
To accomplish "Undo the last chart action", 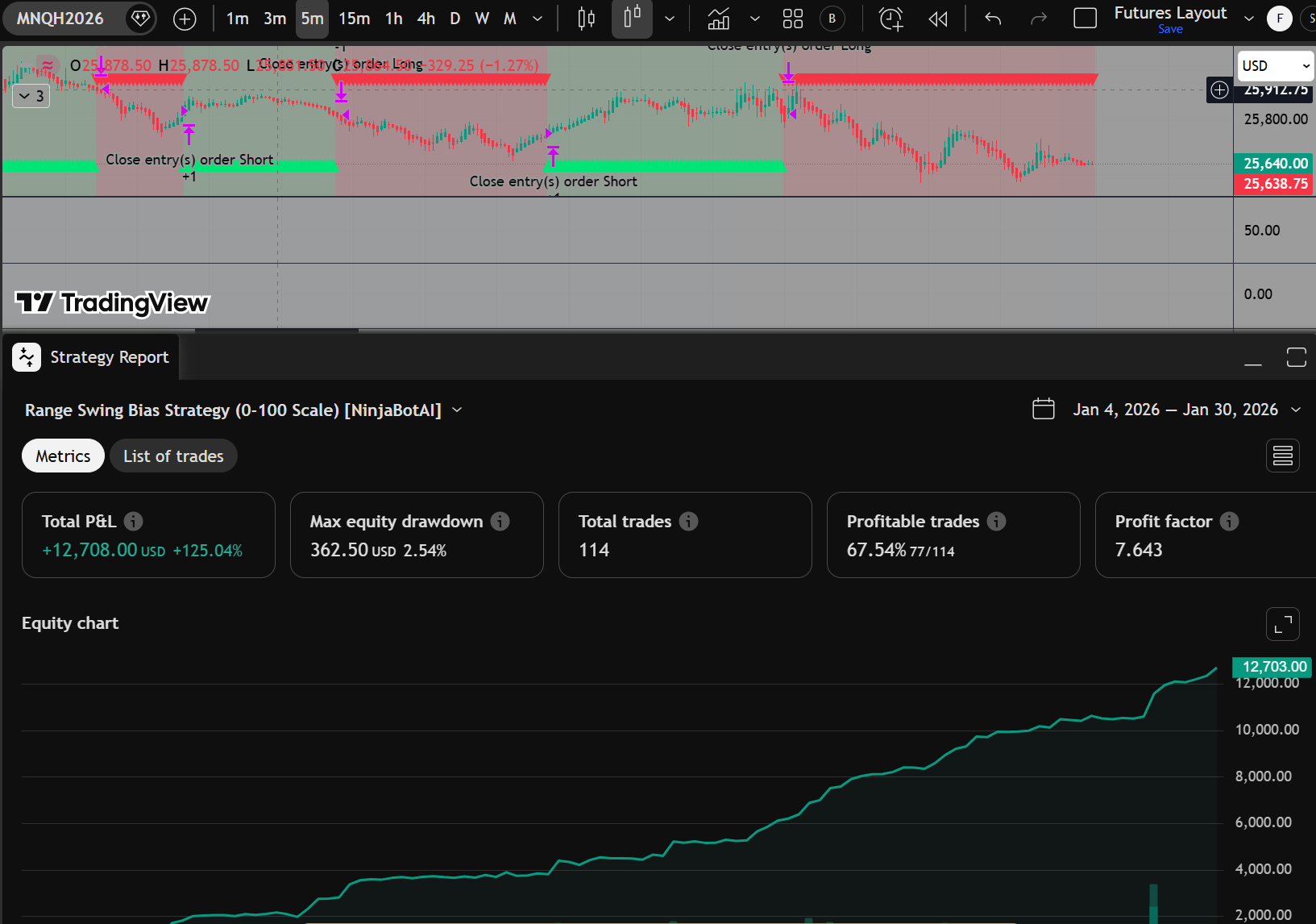I will click(x=993, y=19).
